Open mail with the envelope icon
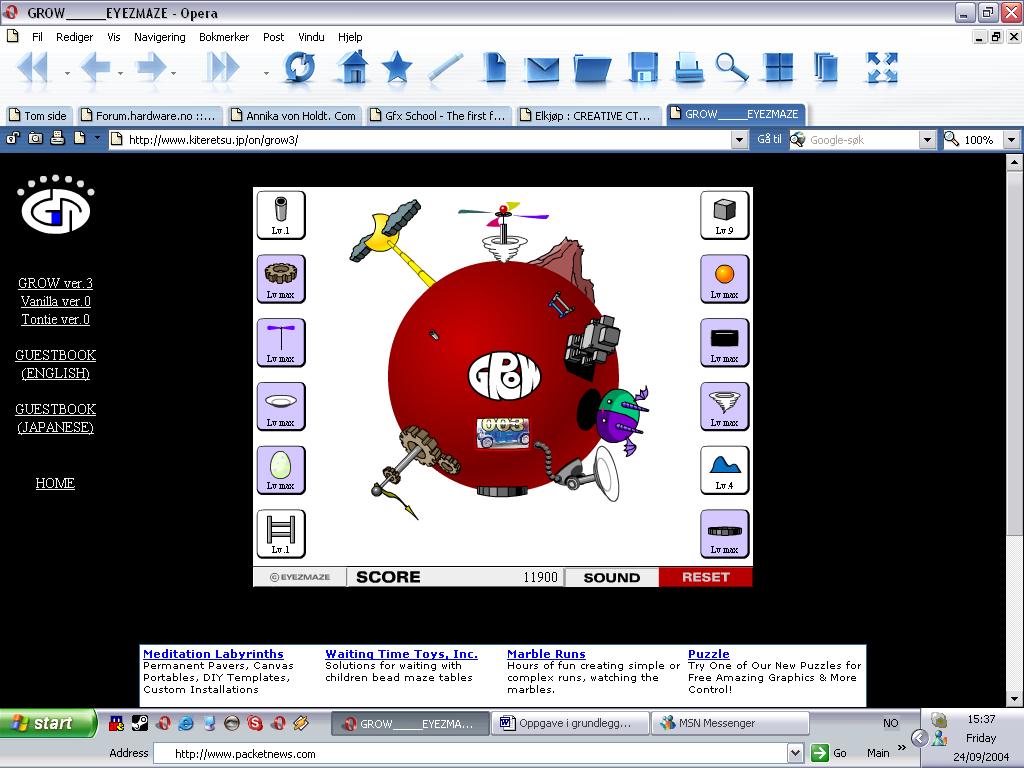Viewport: 1024px width, 768px height. [x=542, y=69]
